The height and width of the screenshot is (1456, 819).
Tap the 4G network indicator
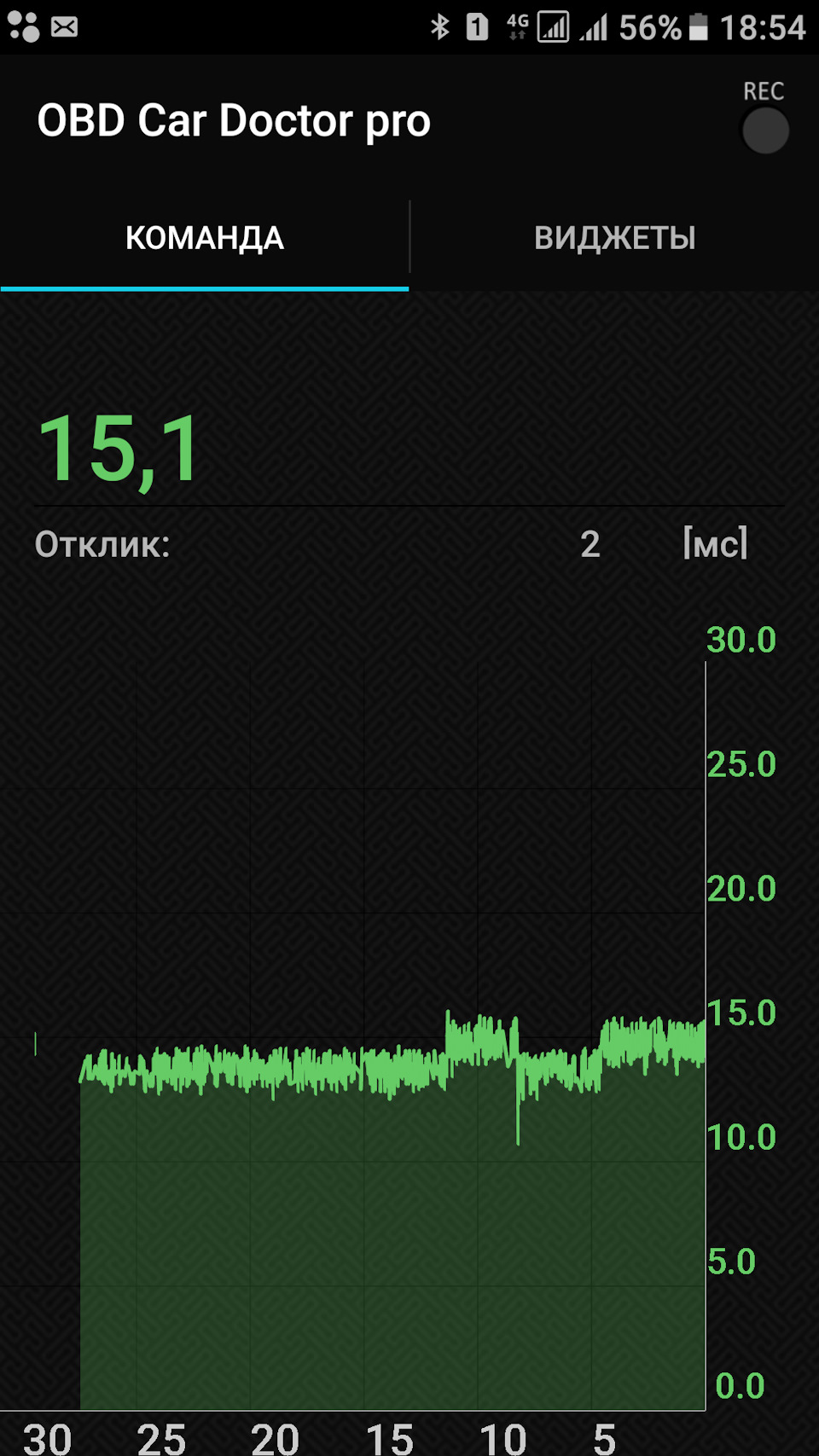coord(518,27)
